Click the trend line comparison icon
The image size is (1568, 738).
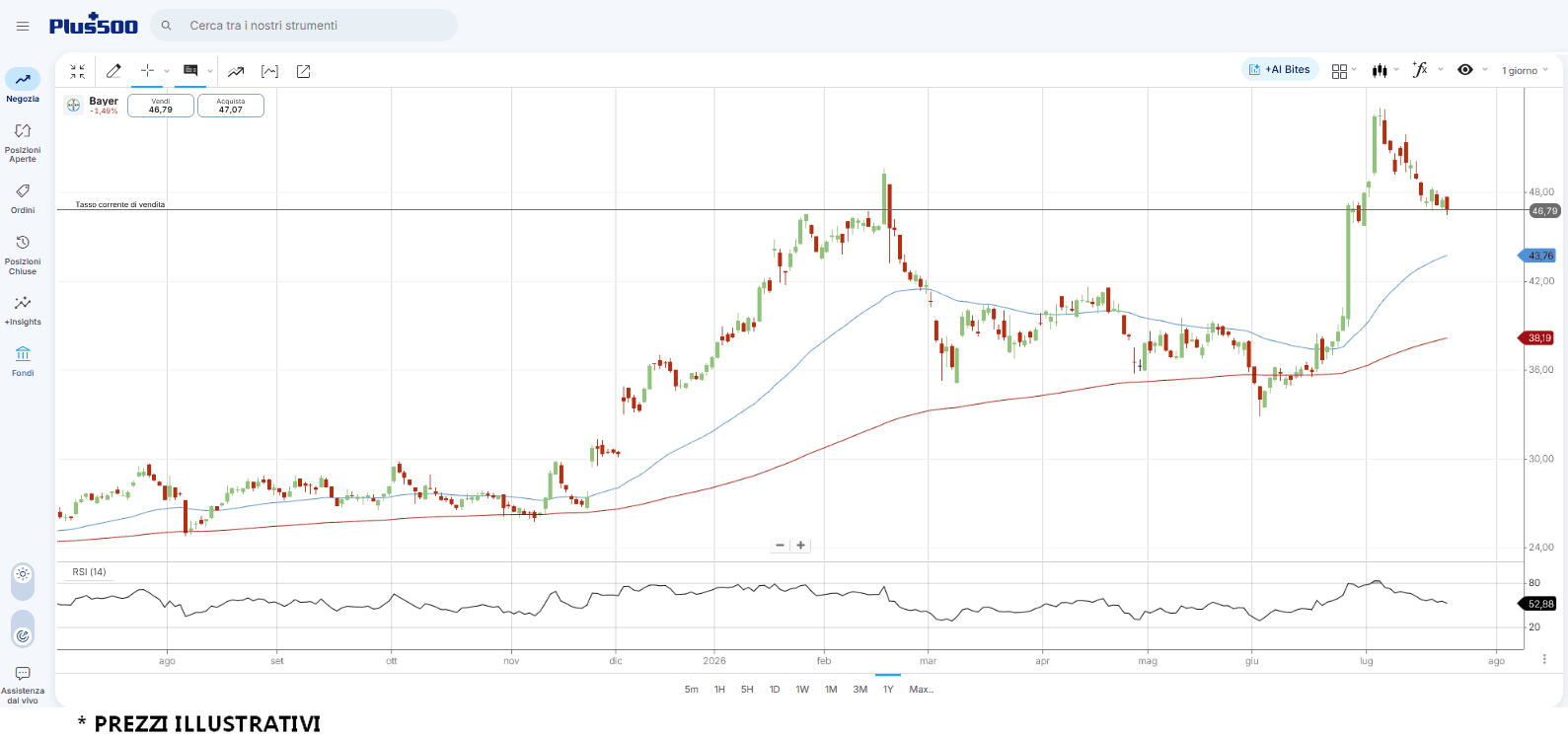pyautogui.click(x=236, y=71)
